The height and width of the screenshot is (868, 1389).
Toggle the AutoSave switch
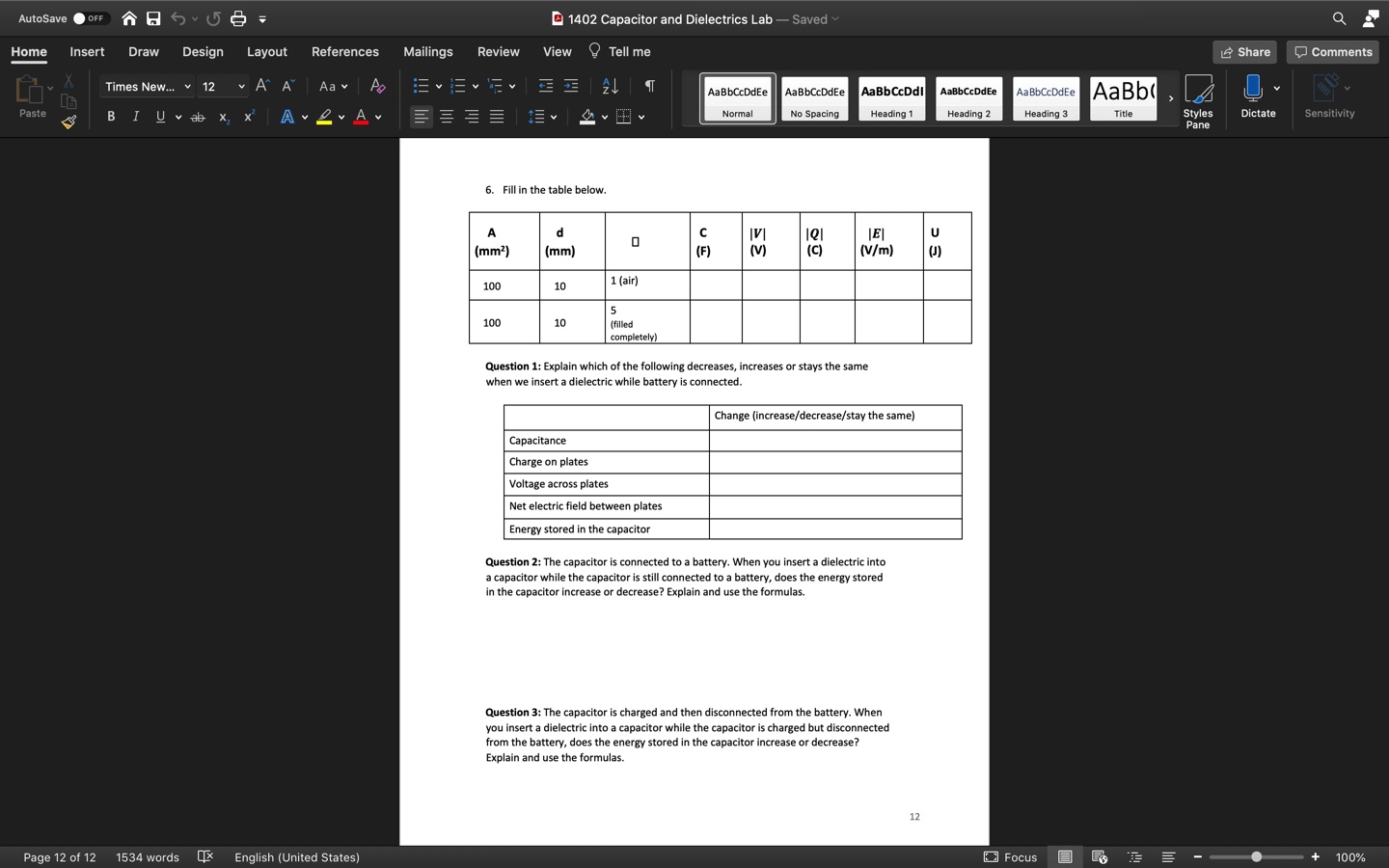click(x=91, y=18)
